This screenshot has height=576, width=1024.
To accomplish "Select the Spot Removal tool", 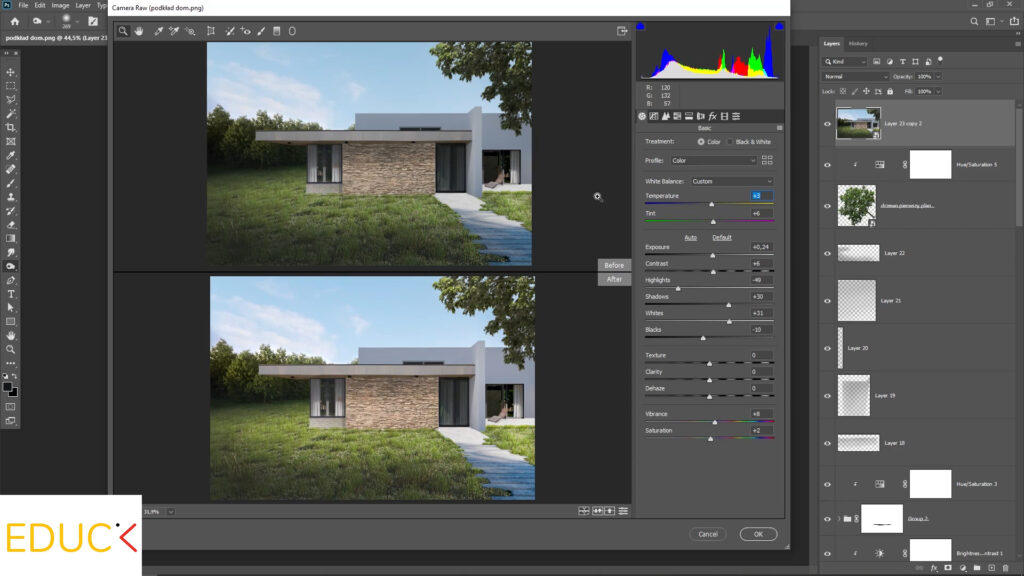I will pyautogui.click(x=230, y=31).
